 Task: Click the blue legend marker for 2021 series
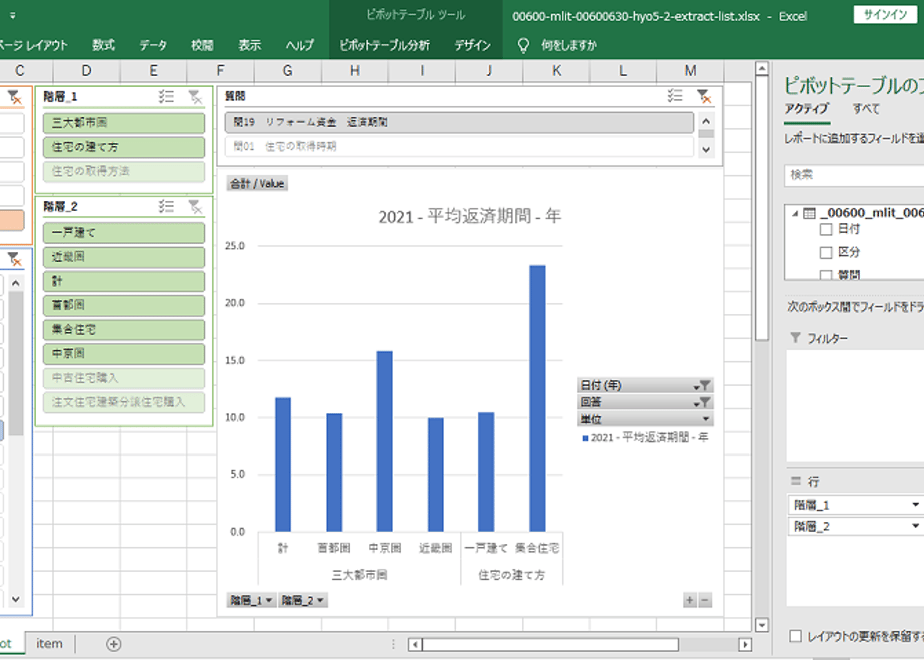click(585, 438)
